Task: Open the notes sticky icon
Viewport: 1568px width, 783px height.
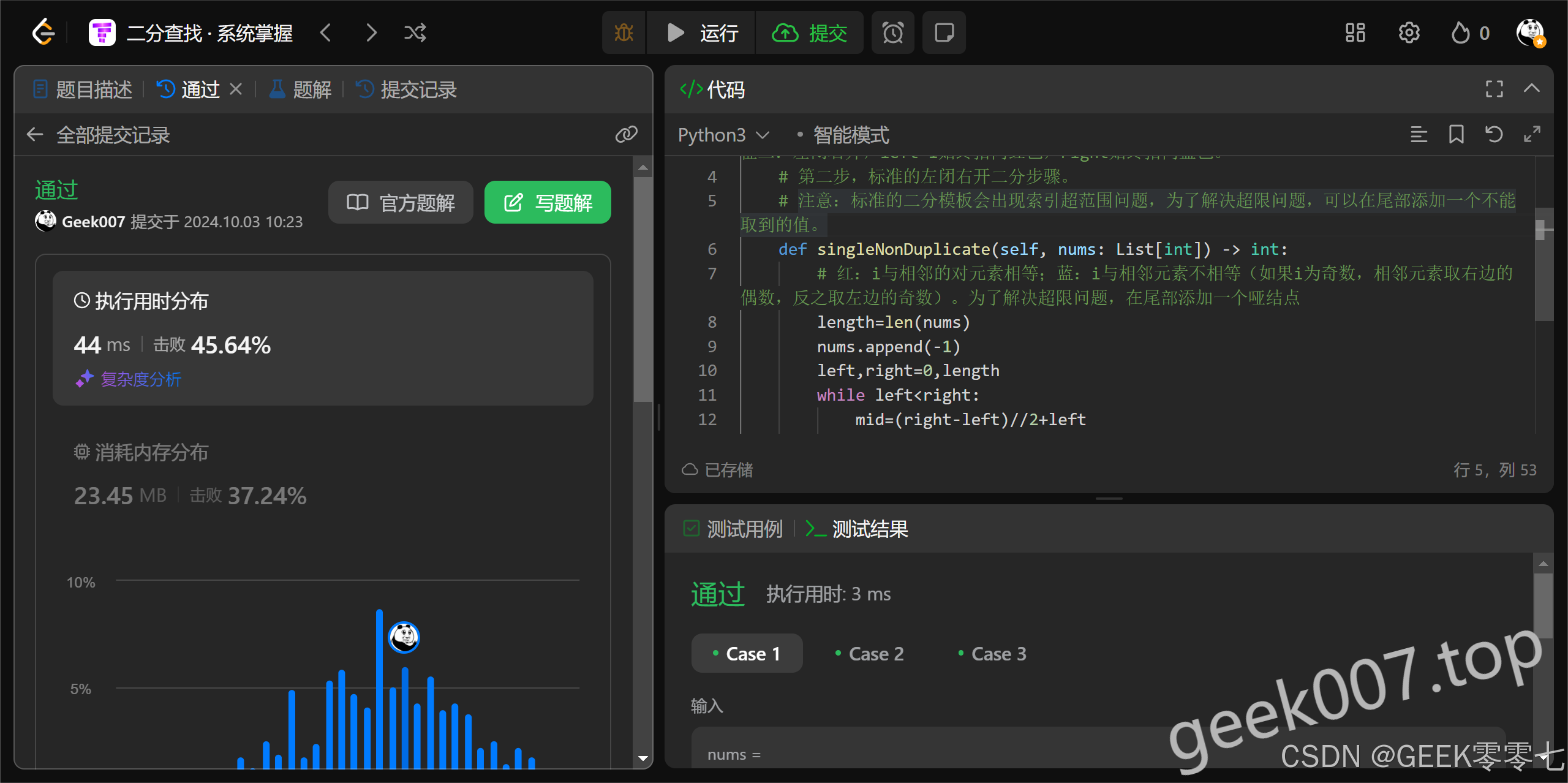Action: 944,32
